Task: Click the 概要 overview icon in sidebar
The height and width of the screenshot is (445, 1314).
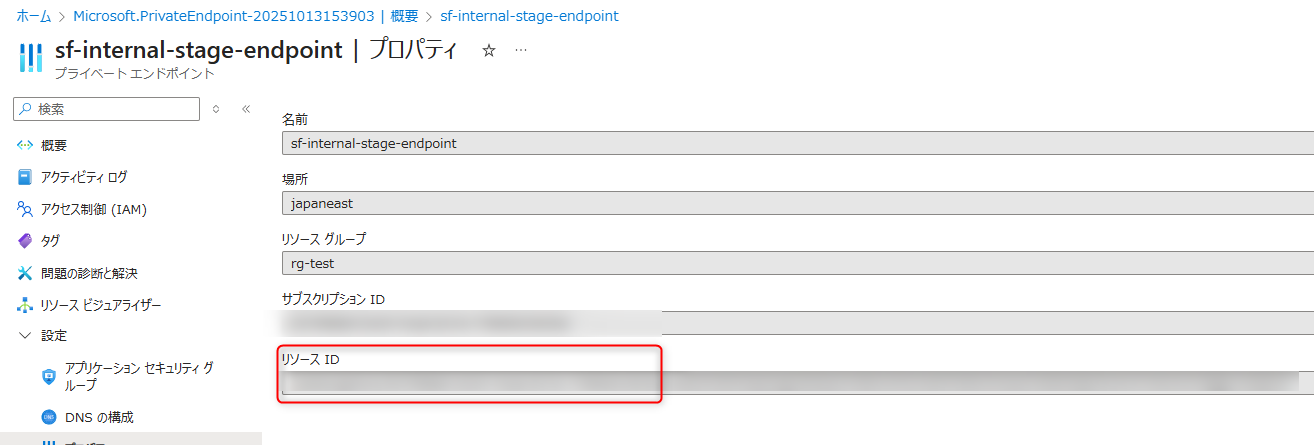Action: pyautogui.click(x=26, y=145)
